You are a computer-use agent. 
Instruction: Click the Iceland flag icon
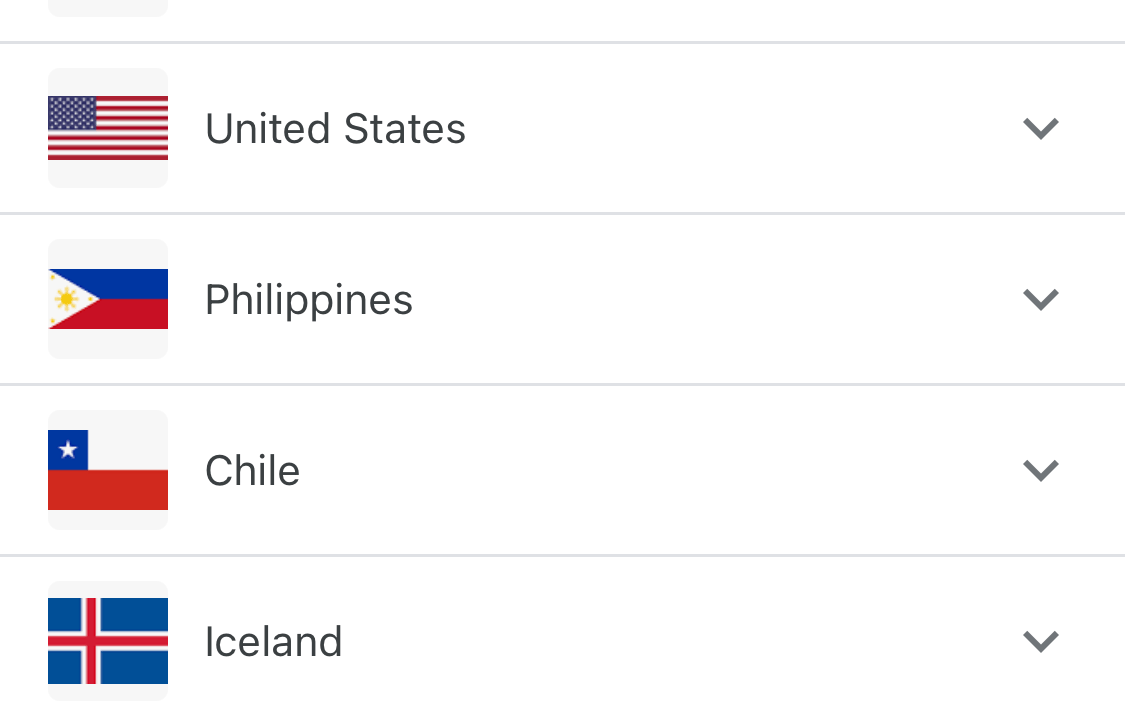[108, 641]
